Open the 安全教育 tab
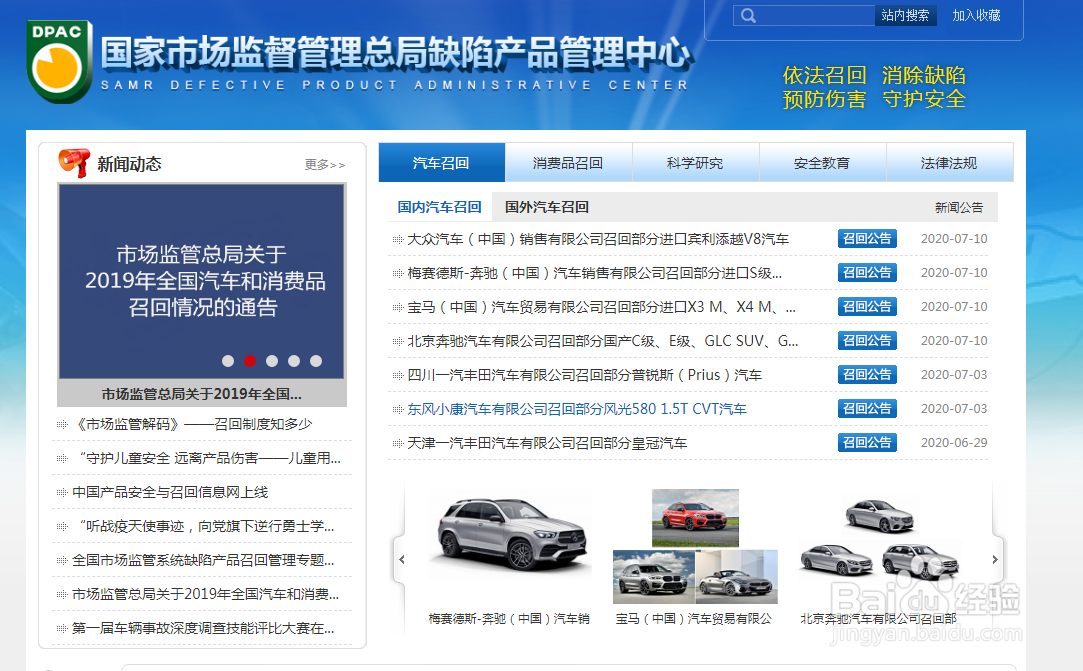Image resolution: width=1083 pixels, height=671 pixels. click(x=822, y=162)
